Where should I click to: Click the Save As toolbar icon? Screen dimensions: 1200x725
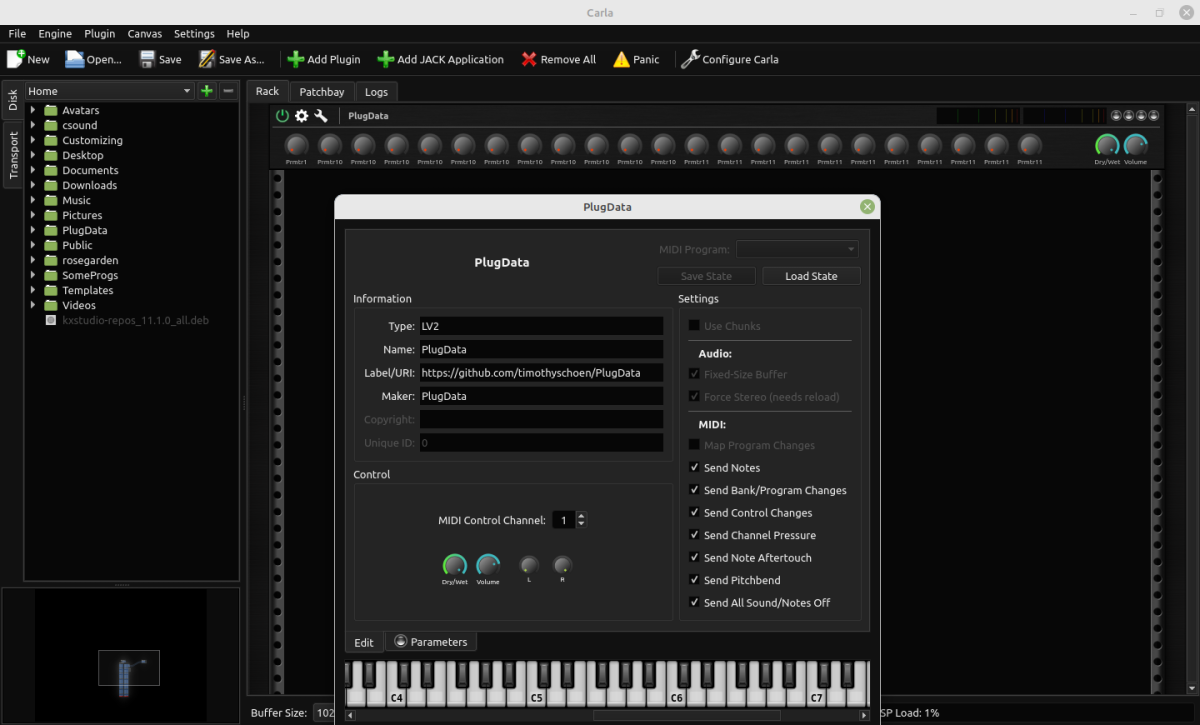207,59
